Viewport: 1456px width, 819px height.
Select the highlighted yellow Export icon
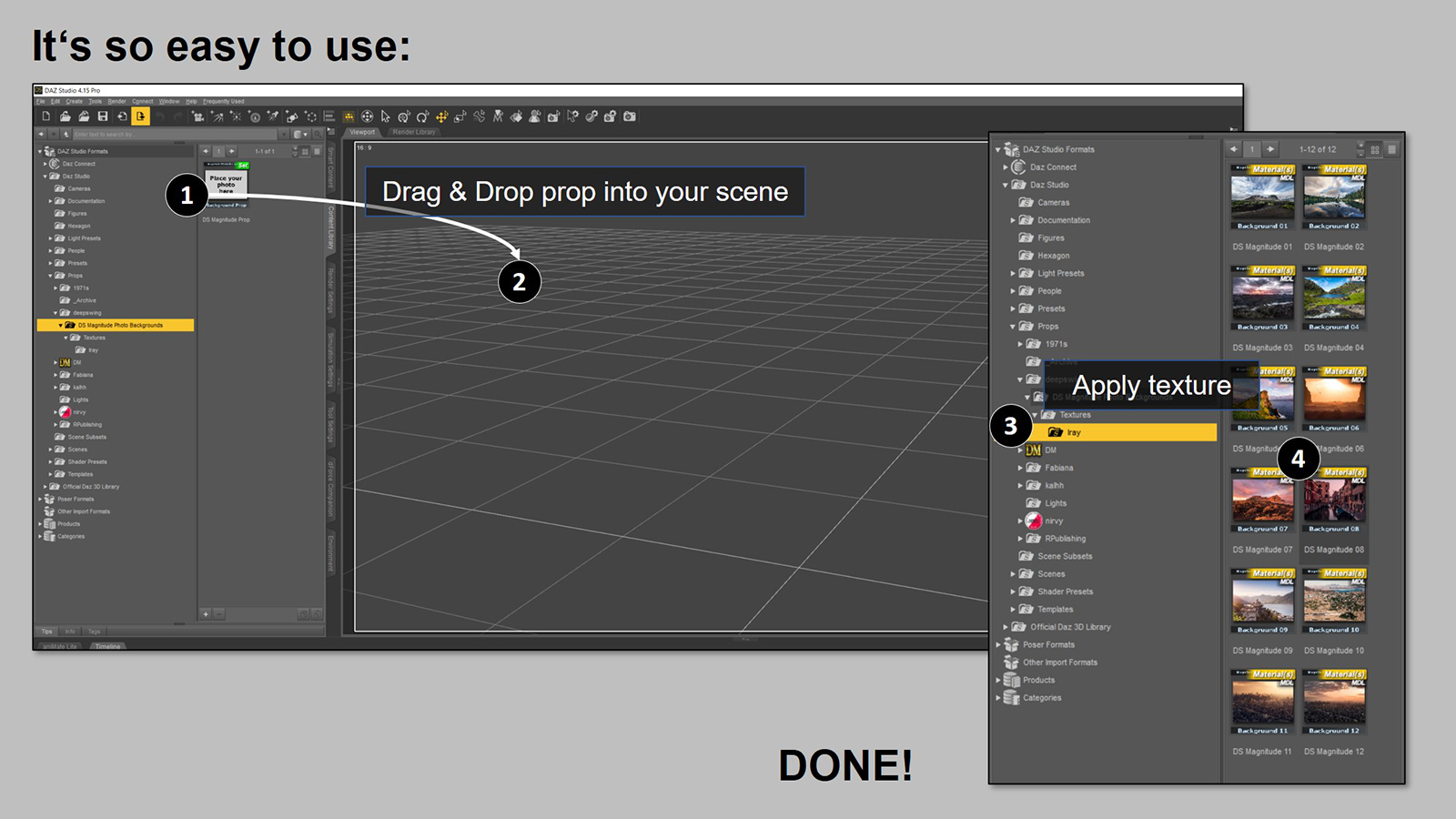coord(140,116)
